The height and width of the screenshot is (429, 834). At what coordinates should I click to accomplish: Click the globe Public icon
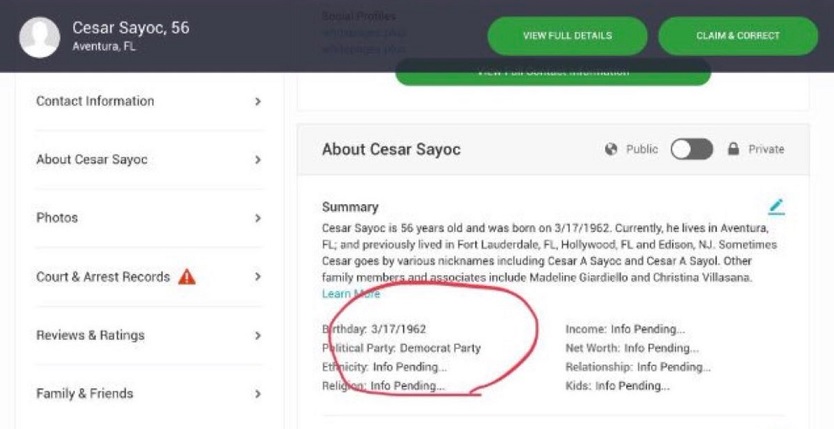(x=611, y=149)
